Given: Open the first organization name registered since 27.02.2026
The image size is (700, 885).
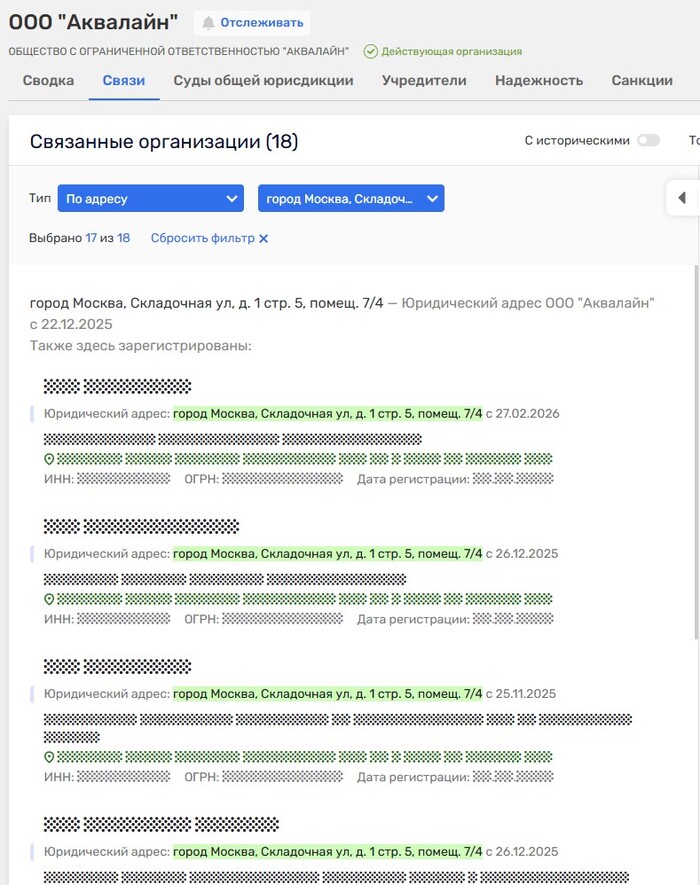Looking at the screenshot, I should [x=117, y=387].
